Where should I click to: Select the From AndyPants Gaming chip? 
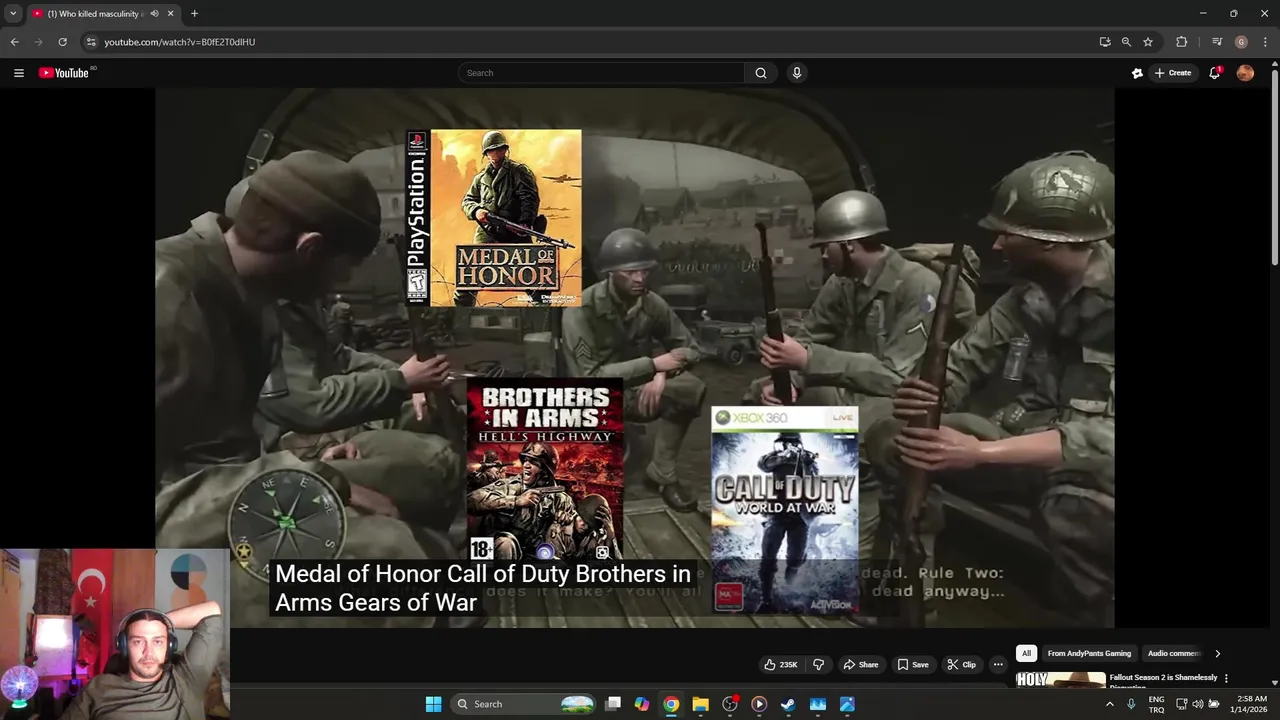1089,653
